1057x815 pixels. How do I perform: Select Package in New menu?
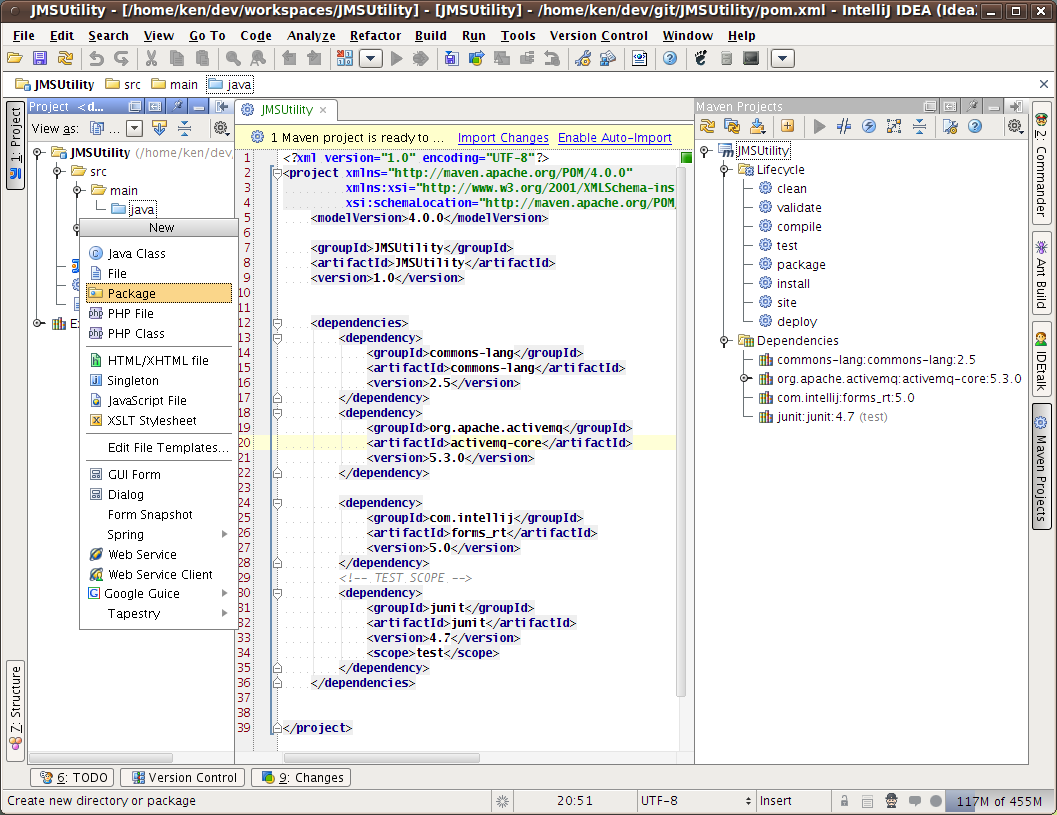pos(159,293)
